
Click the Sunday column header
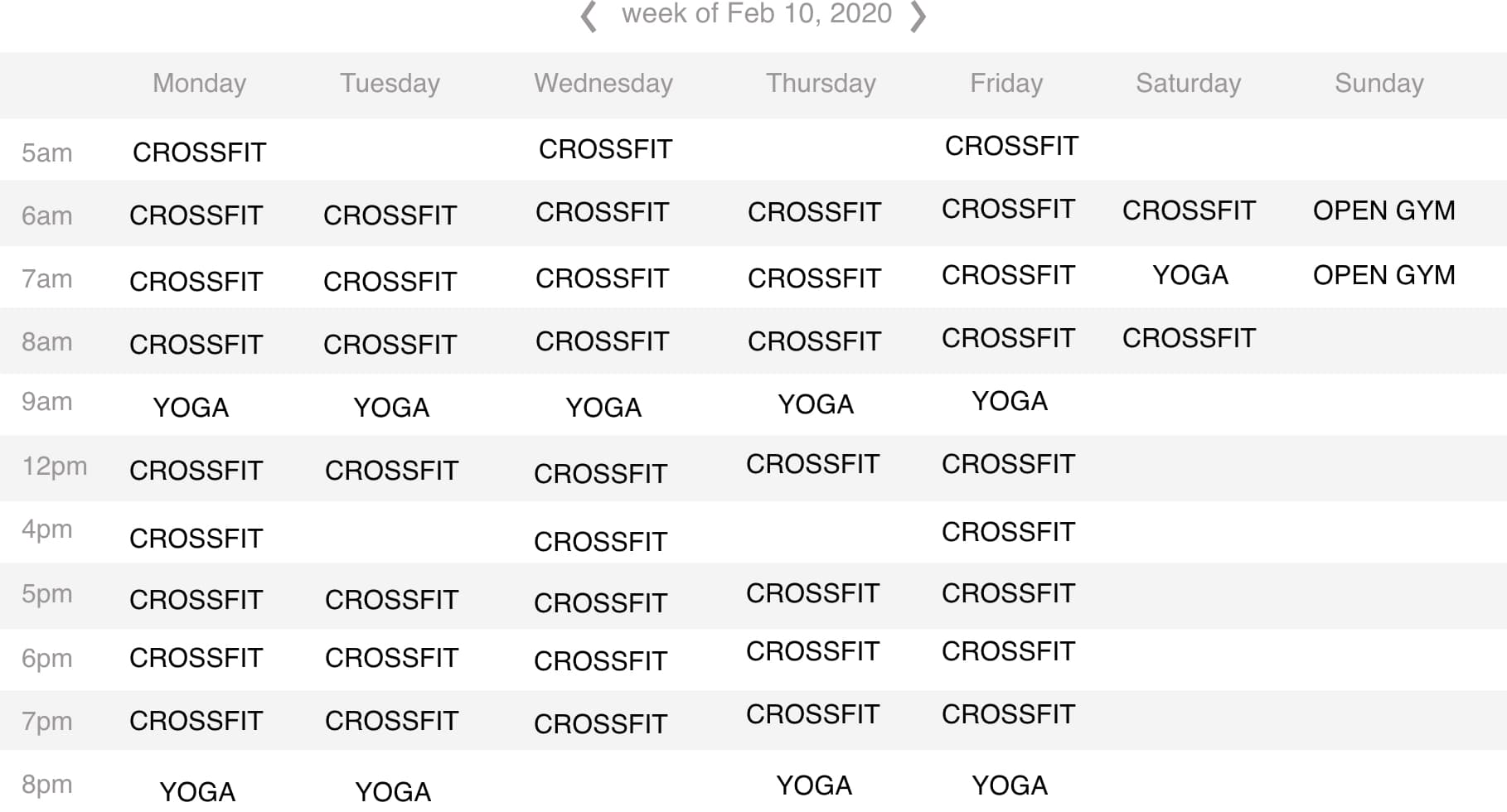[x=1379, y=83]
